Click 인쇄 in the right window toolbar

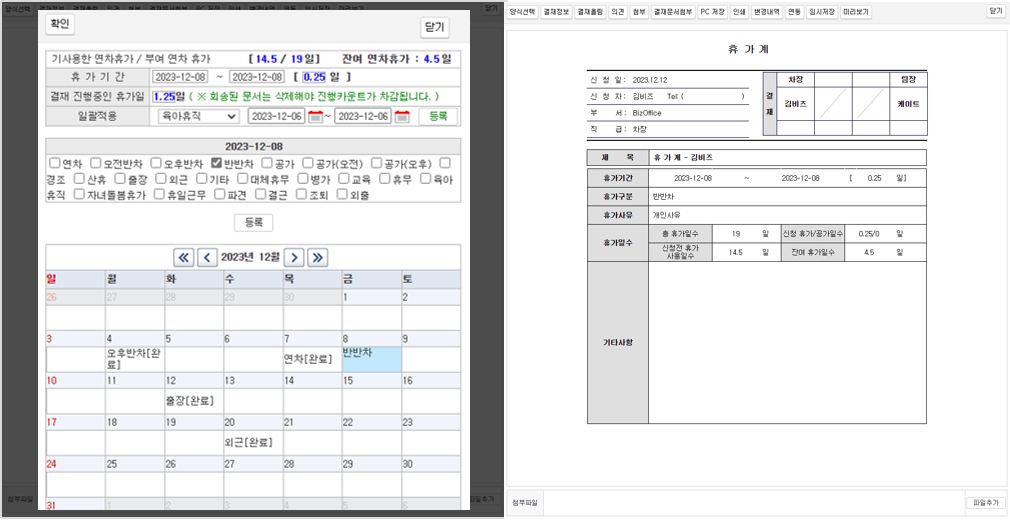[739, 12]
